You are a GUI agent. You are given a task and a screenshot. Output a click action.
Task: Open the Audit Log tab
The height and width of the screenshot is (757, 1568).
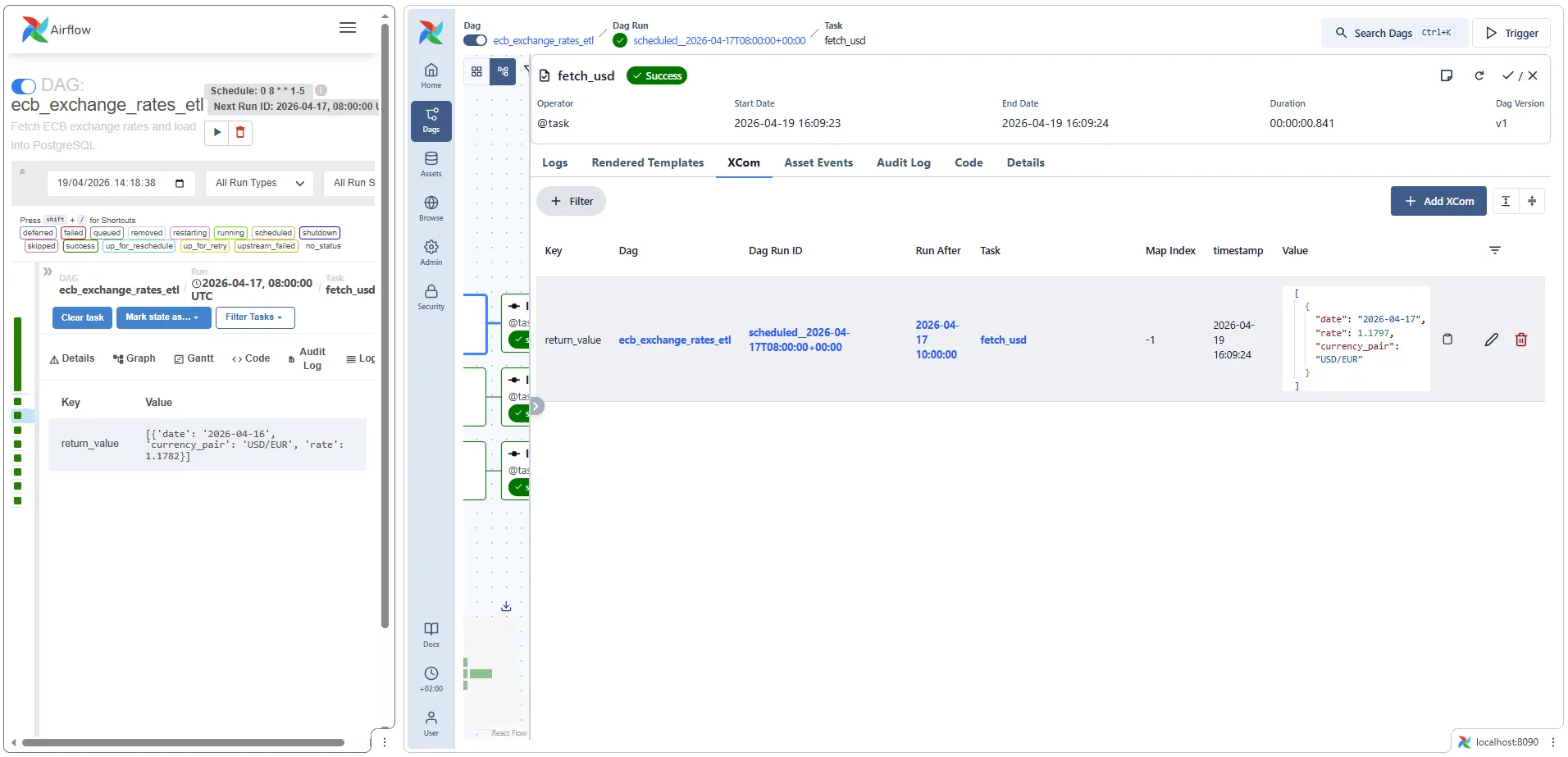903,162
